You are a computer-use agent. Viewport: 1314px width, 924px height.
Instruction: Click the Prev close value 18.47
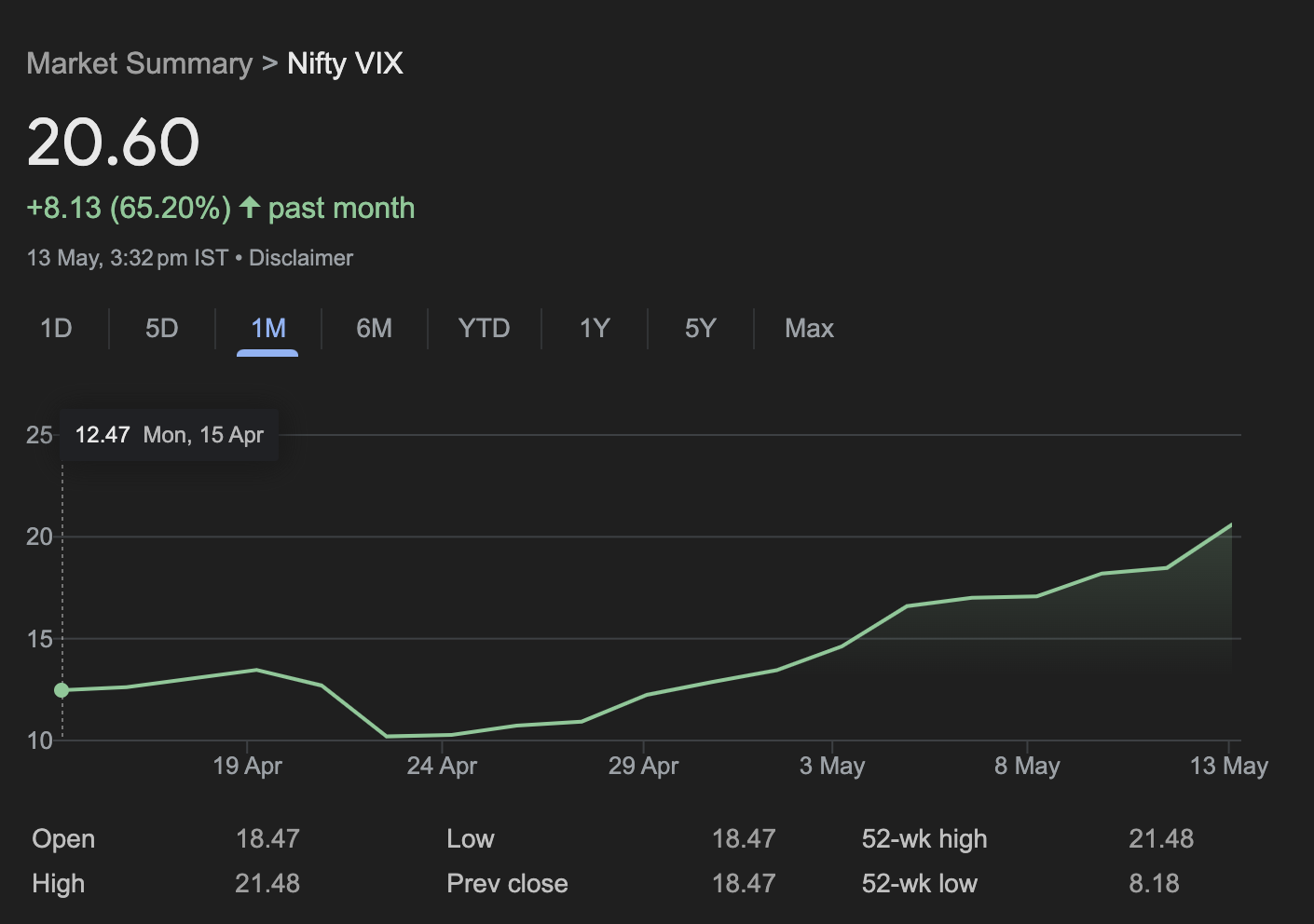point(745,883)
